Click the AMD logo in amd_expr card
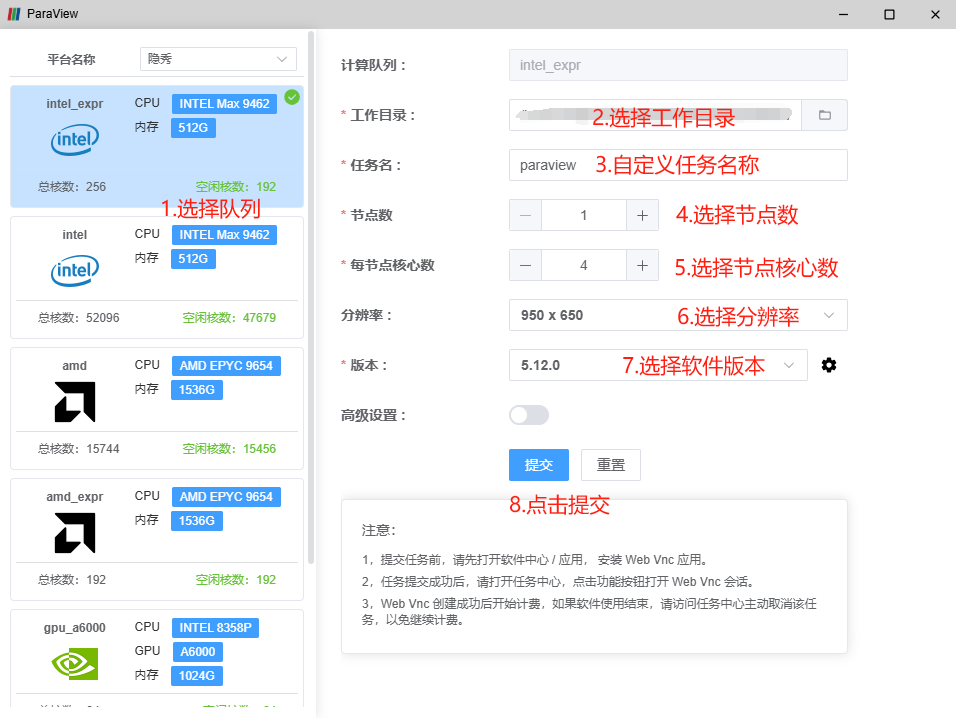Screen dimensions: 956x718 tap(75, 533)
